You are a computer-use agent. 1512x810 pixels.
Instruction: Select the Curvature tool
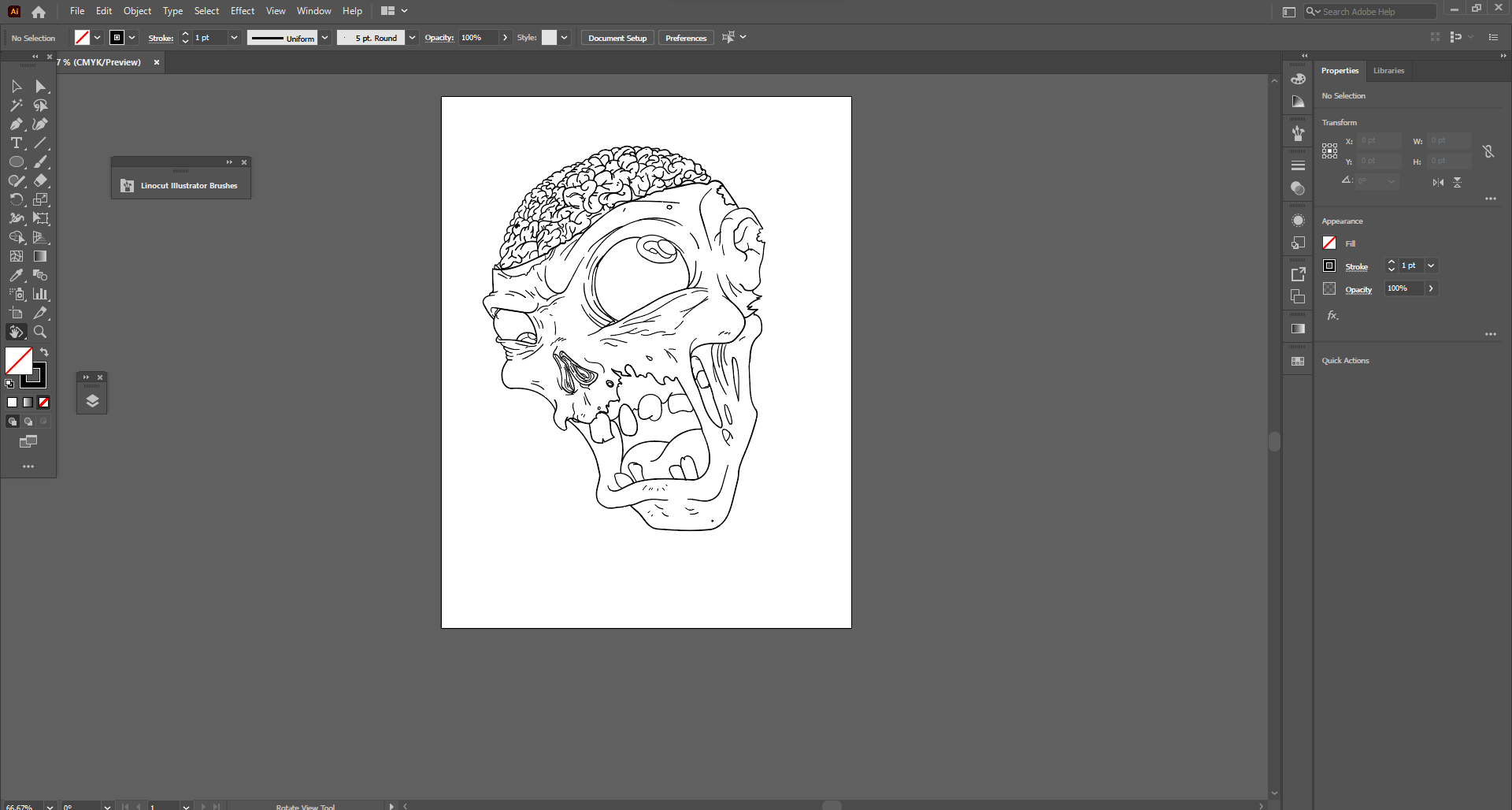[x=40, y=124]
